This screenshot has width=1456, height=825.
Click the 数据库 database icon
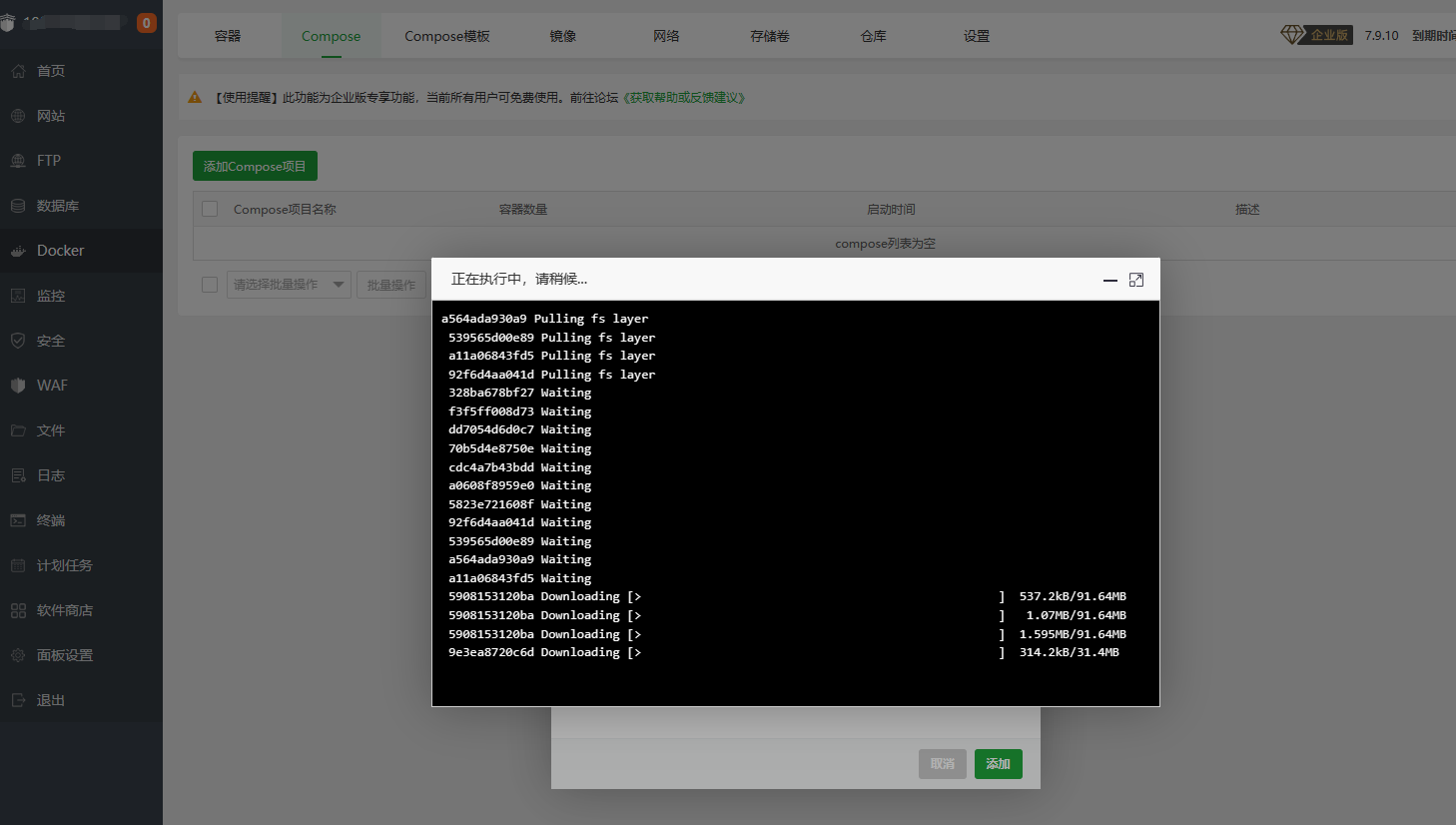pyautogui.click(x=18, y=206)
